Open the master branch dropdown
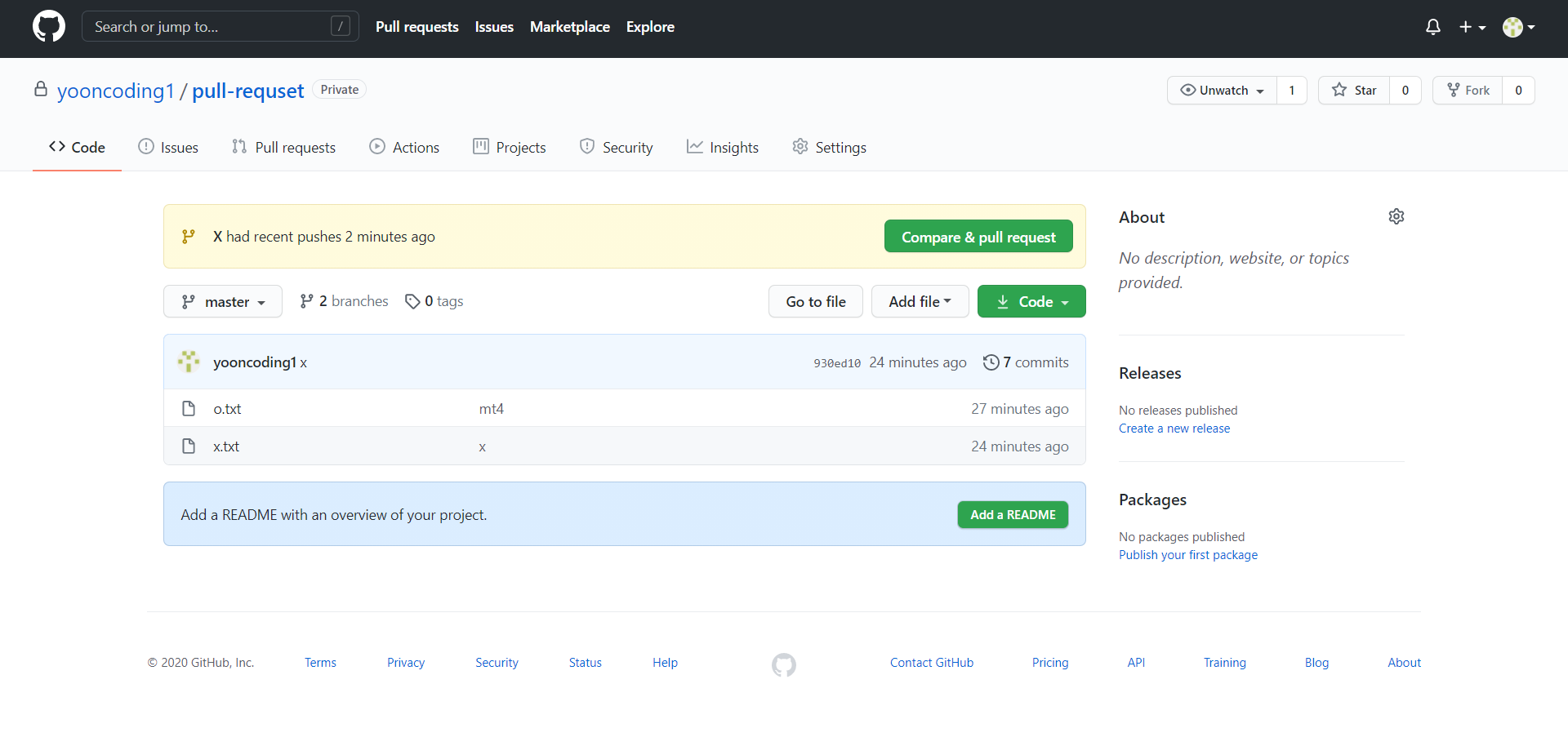Viewport: 1568px width, 755px height. (x=223, y=301)
